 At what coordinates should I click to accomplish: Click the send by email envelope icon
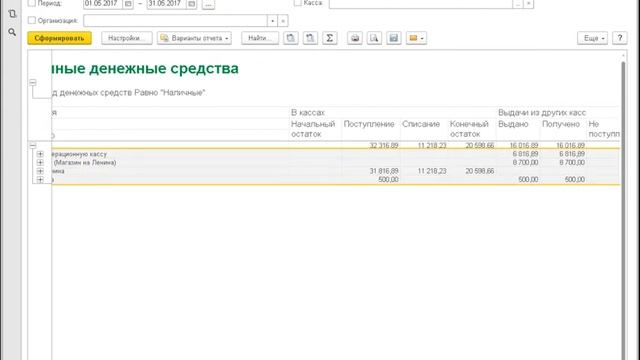pyautogui.click(x=416, y=38)
